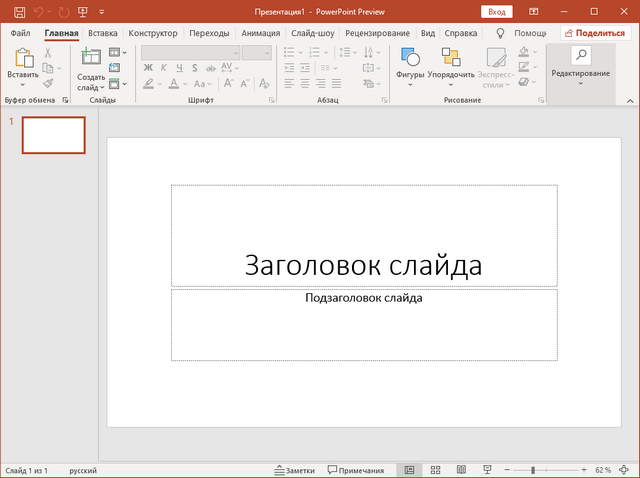Toggle Bold (Ж) formatting
Screen dimensions: 640x478
(x=149, y=68)
